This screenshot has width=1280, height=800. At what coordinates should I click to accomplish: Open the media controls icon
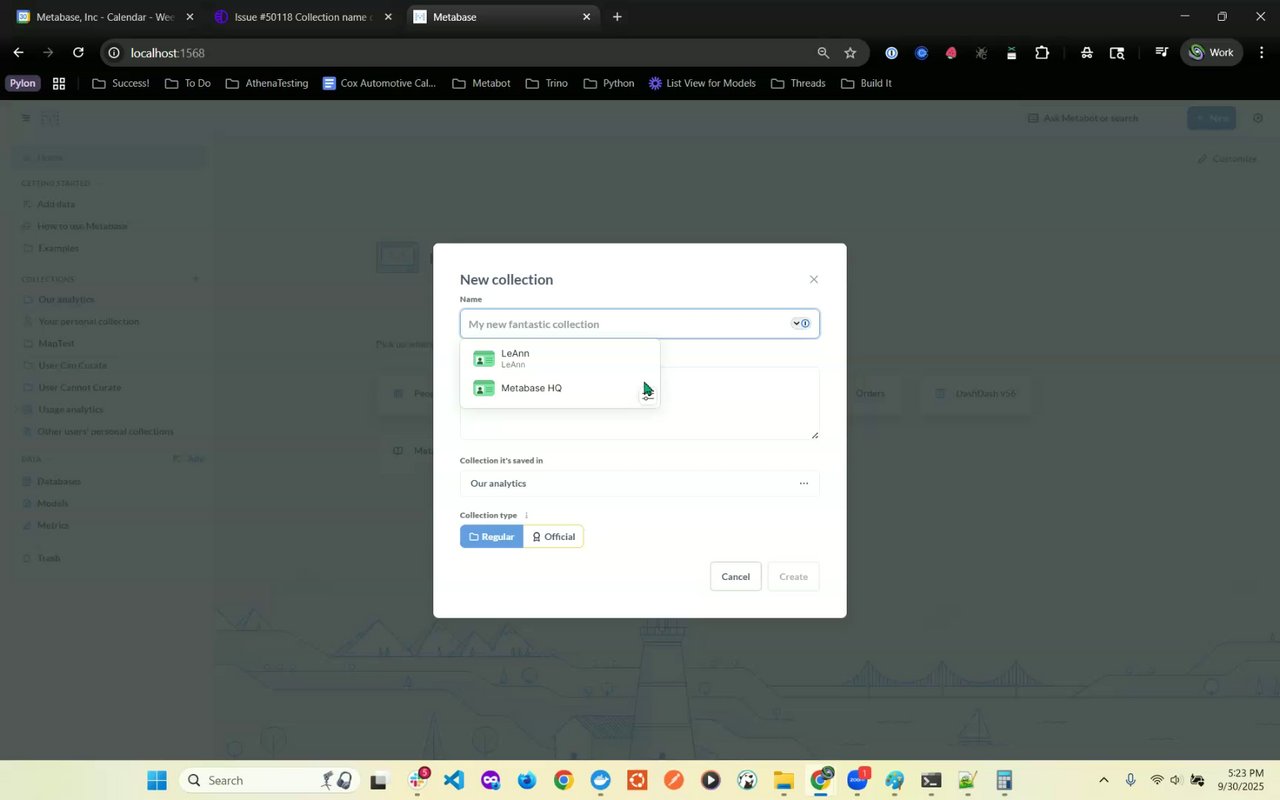tap(1161, 53)
